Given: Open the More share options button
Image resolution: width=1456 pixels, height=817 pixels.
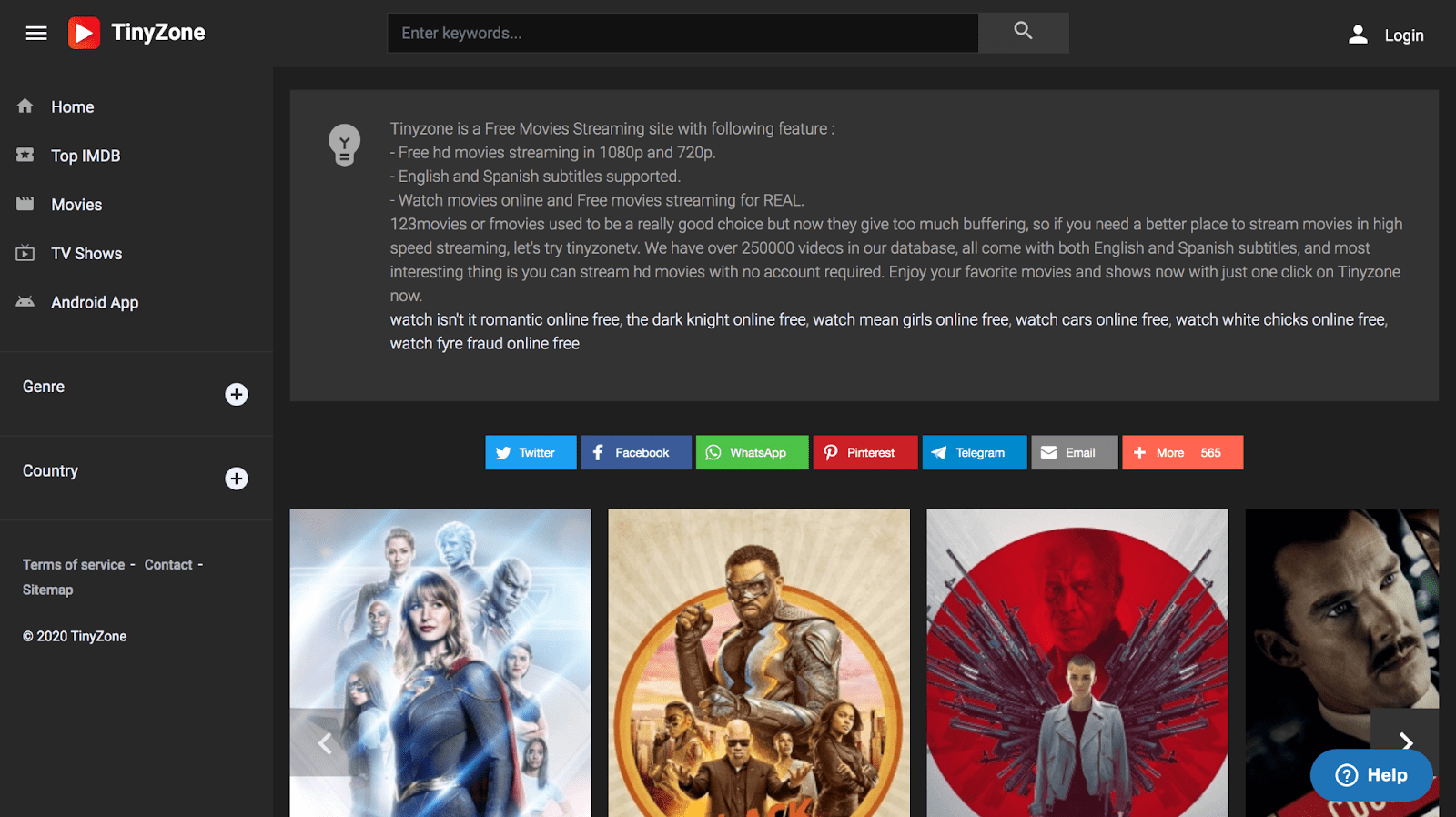Looking at the screenshot, I should click(1182, 452).
